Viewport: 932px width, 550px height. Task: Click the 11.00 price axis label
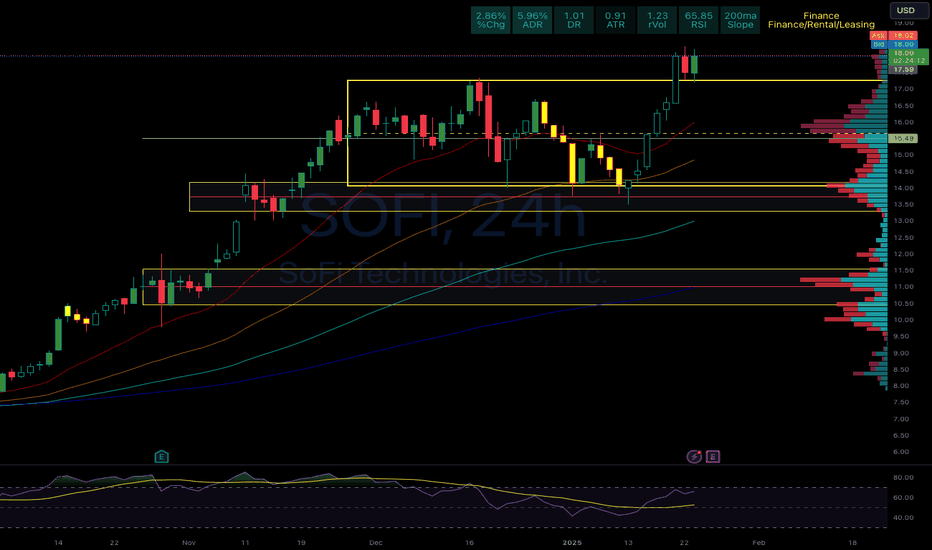coord(903,287)
